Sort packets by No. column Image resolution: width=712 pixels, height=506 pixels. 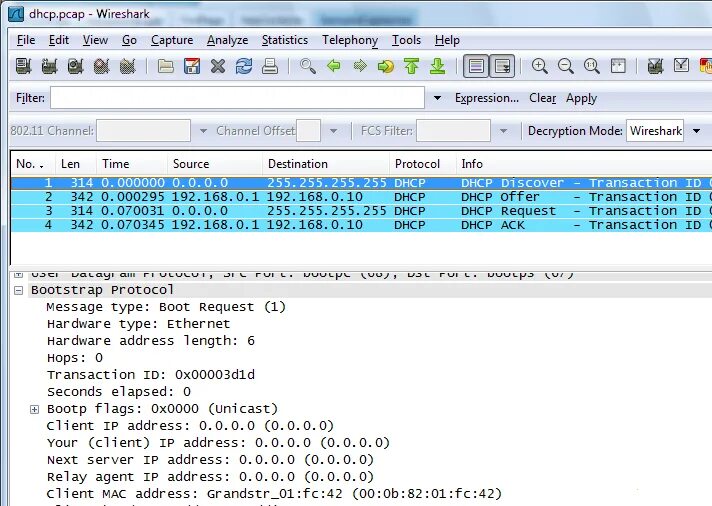click(x=33, y=164)
